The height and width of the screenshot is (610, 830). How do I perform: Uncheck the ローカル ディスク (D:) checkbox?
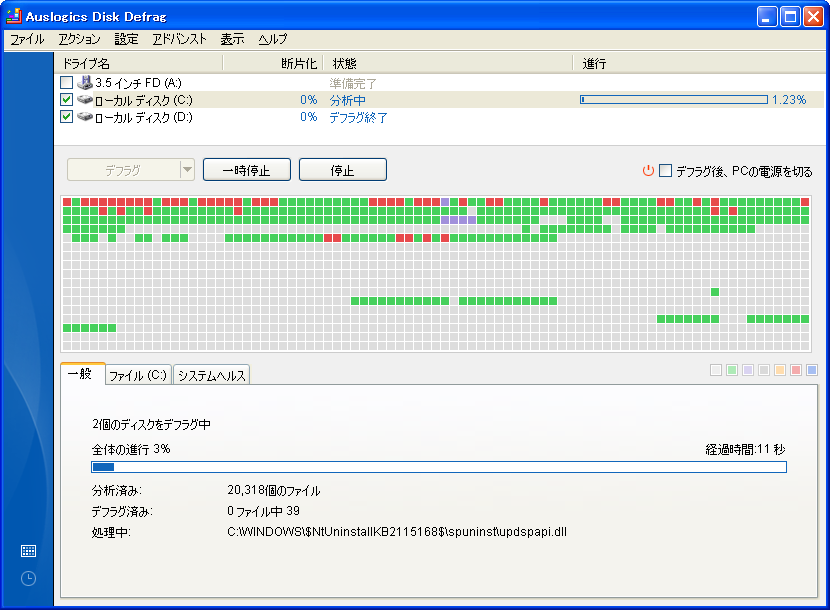coord(66,116)
